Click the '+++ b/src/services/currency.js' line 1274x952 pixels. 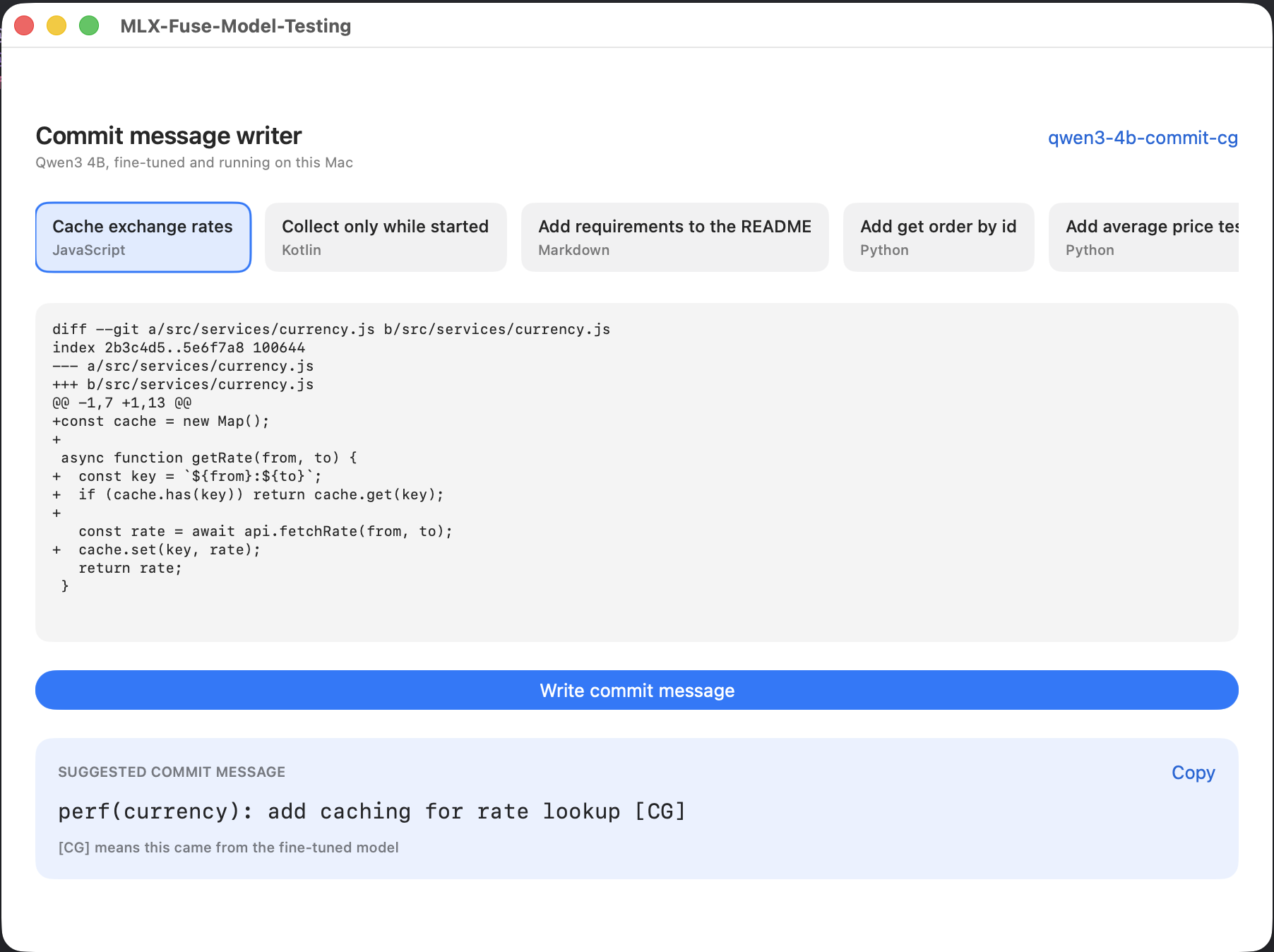coord(183,385)
